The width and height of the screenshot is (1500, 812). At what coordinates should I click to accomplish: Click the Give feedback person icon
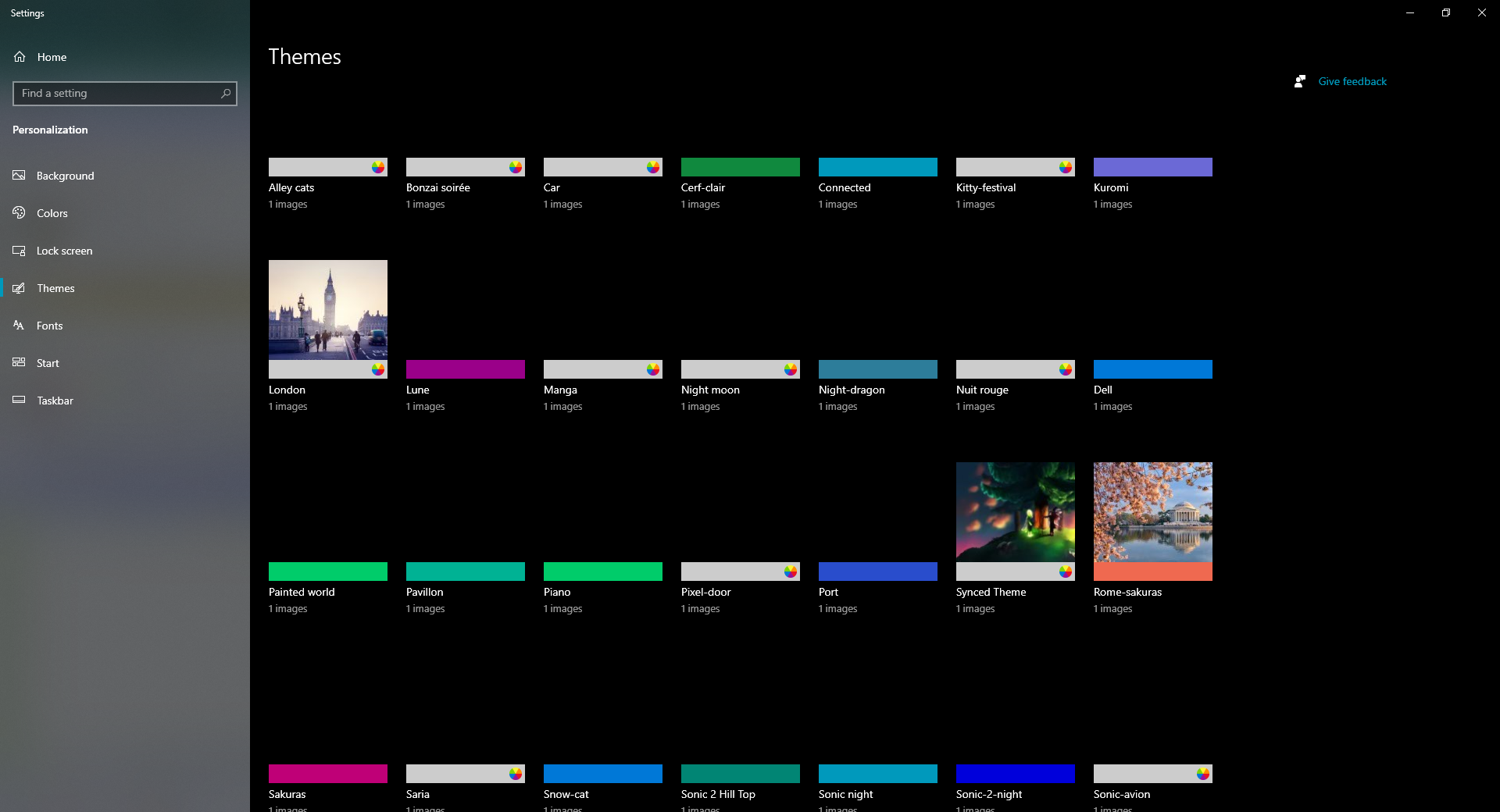pyautogui.click(x=1300, y=81)
